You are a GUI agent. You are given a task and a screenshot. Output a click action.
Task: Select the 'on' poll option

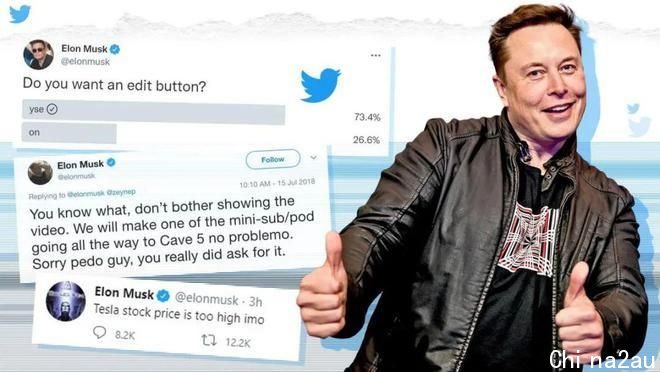[x=69, y=133]
